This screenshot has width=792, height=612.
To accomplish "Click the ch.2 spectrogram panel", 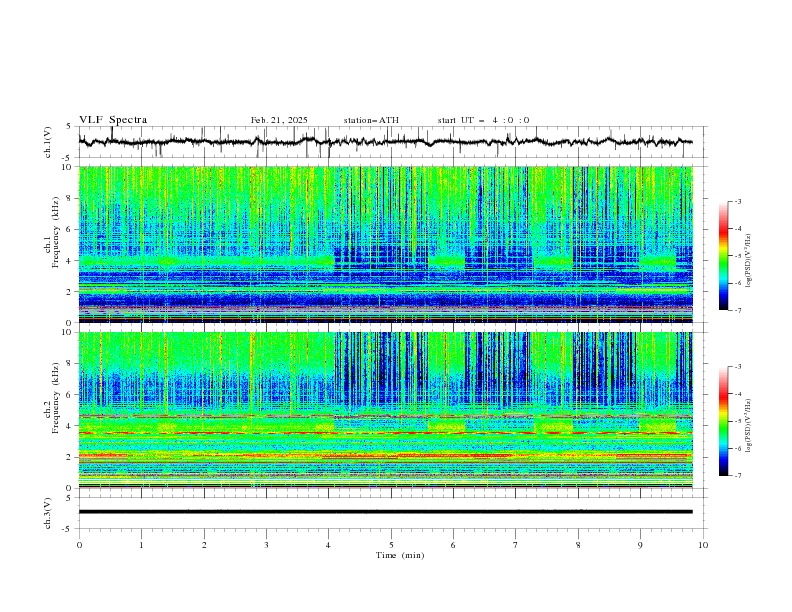I will (x=385, y=410).
